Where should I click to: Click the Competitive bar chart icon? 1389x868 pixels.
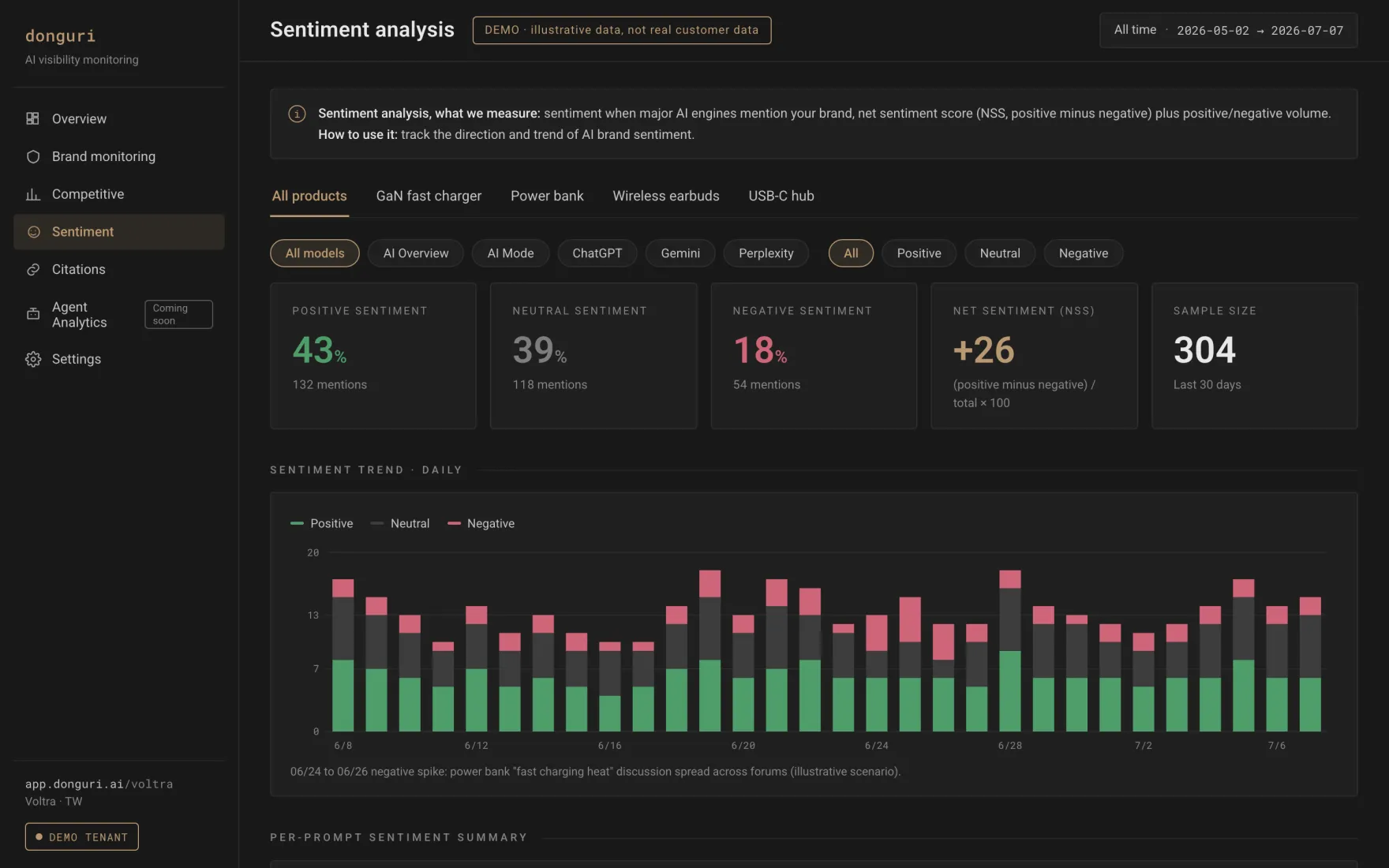[x=32, y=194]
